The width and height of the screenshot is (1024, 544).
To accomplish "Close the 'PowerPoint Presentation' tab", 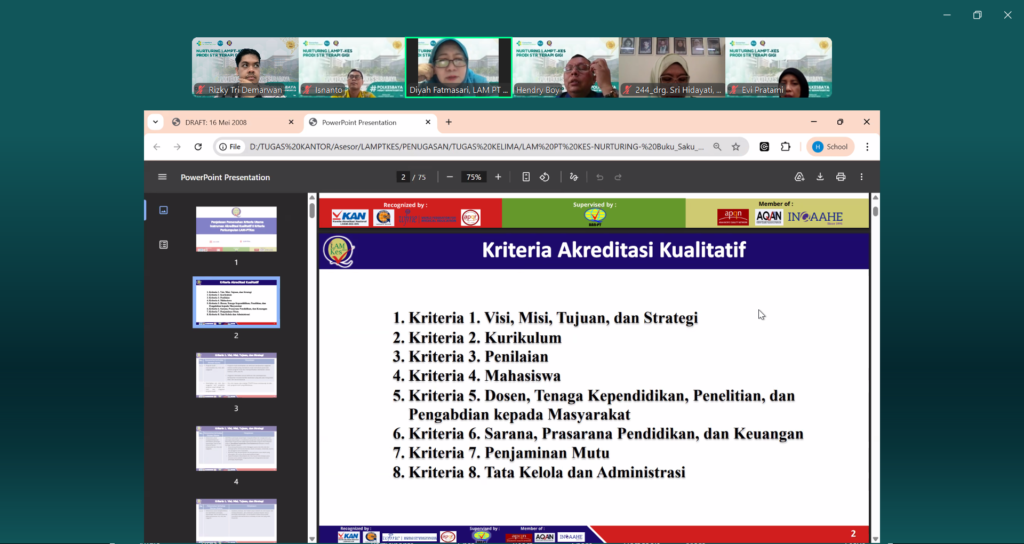I will [x=428, y=122].
